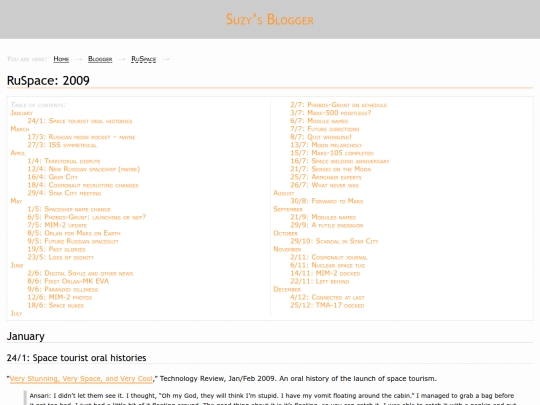This screenshot has width=540, height=405.
Task: Open '8/6: First Orlan-MK EVA' entry
Action: pyautogui.click(x=68, y=281)
